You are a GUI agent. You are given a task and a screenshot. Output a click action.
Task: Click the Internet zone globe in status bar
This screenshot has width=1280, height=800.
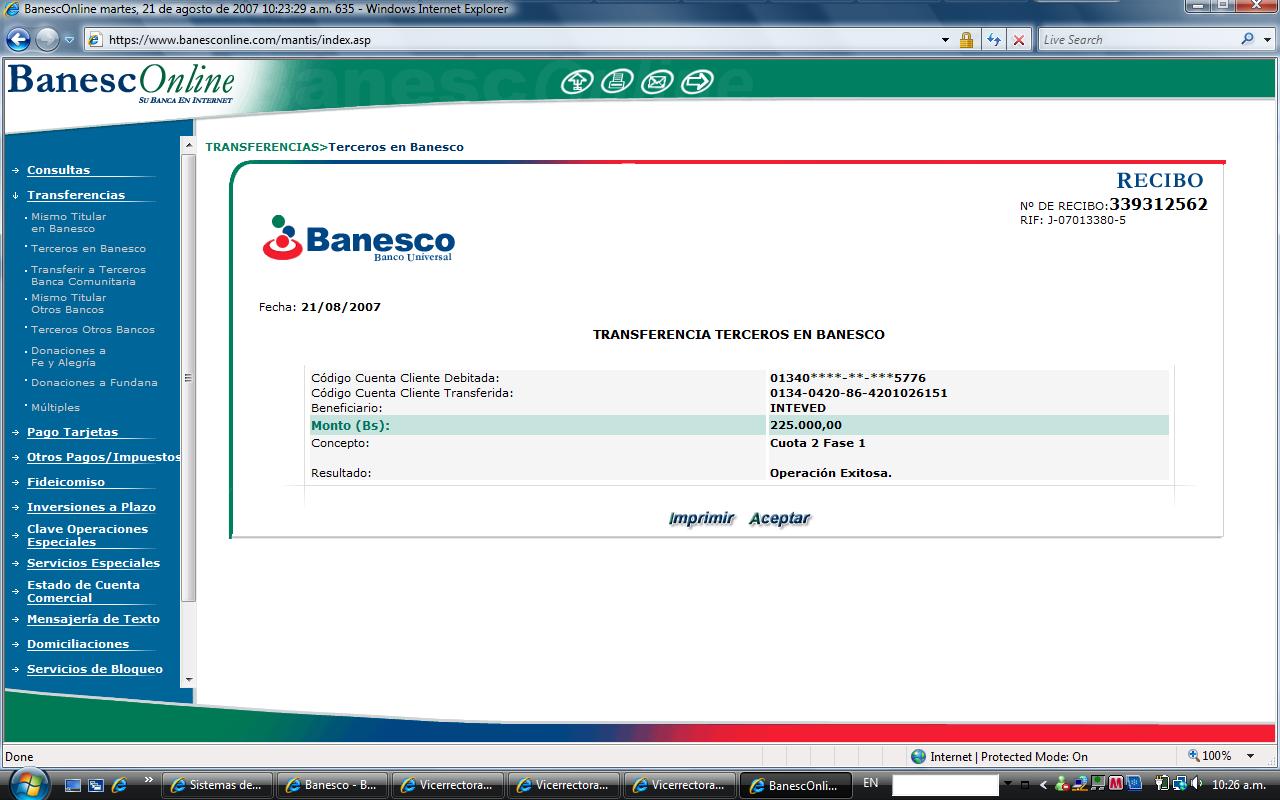918,756
